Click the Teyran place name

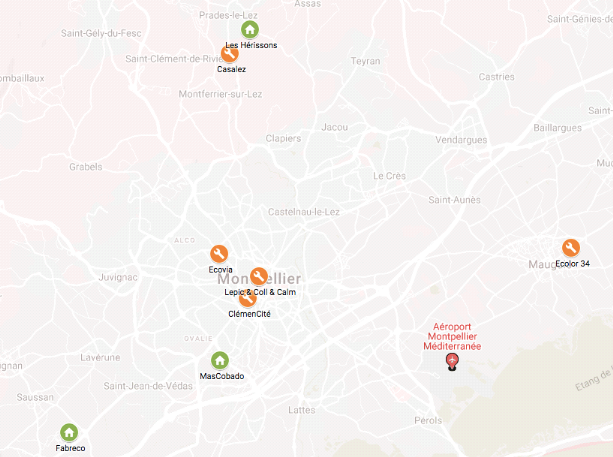pyautogui.click(x=366, y=61)
